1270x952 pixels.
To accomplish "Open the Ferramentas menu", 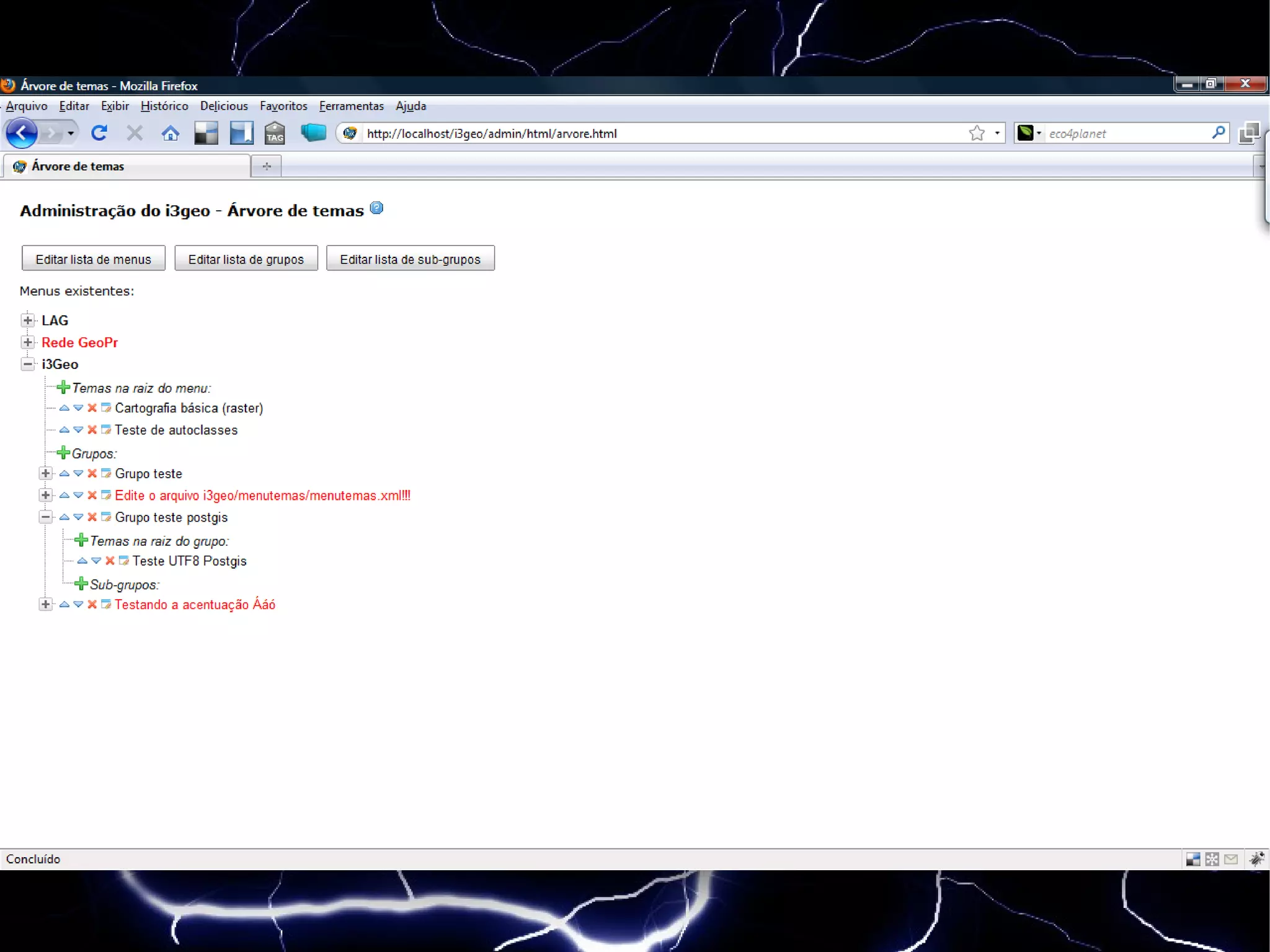I will click(x=351, y=106).
